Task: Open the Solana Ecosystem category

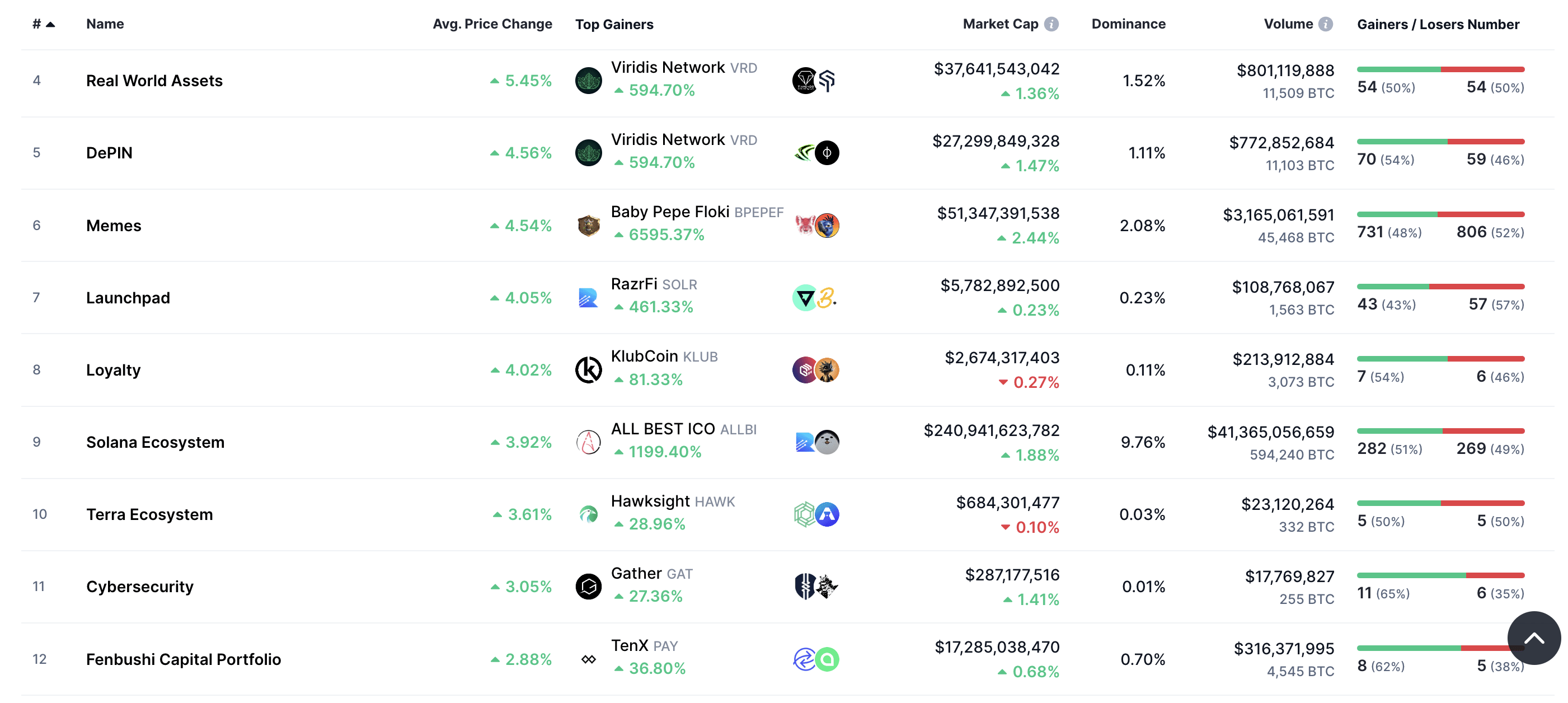Action: 154,442
